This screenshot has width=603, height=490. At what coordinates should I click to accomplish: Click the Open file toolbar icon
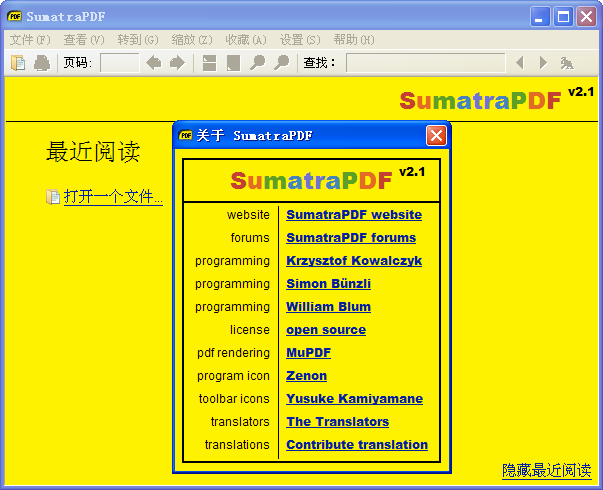(x=18, y=63)
